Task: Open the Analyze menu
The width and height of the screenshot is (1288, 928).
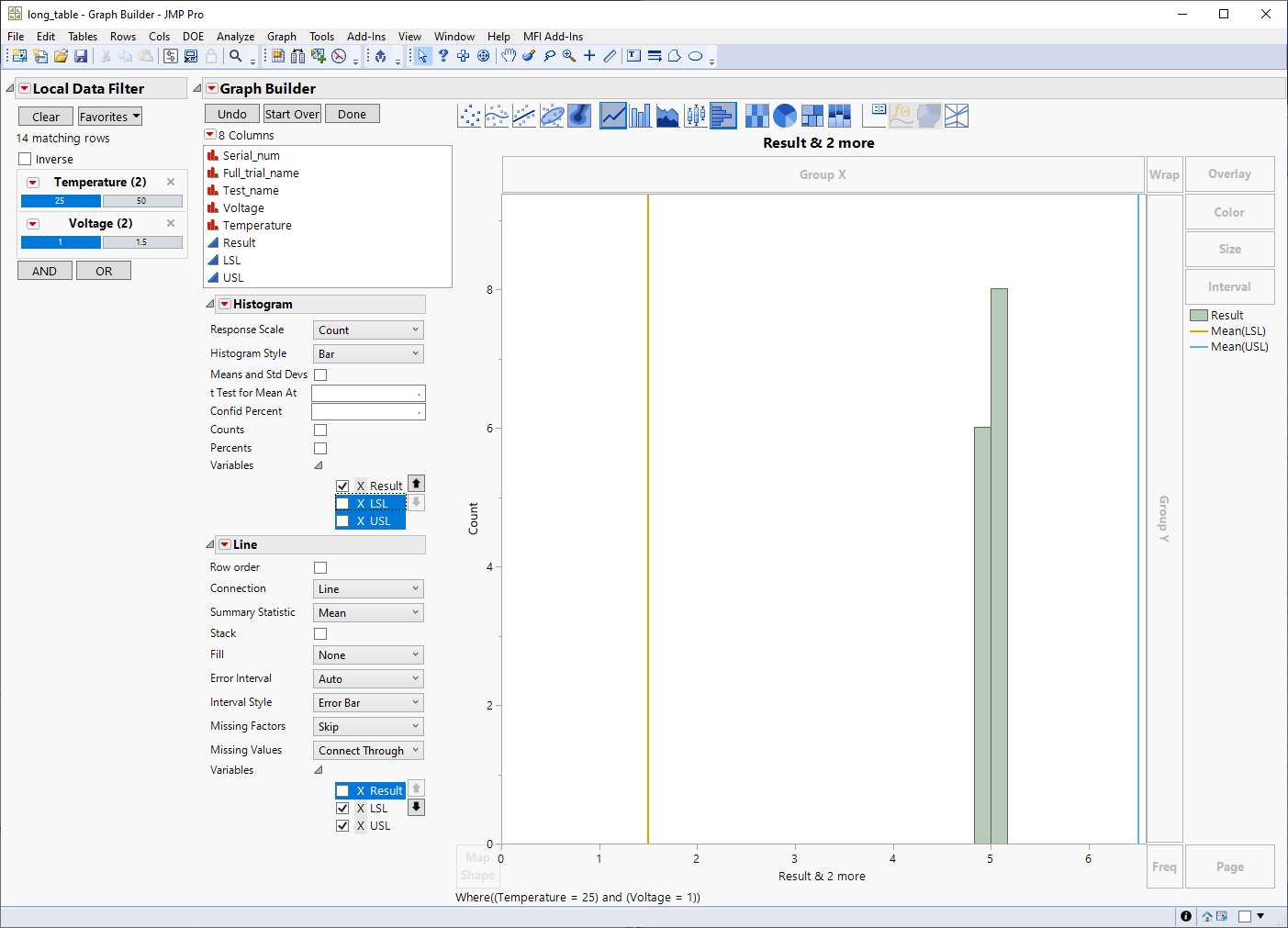Action: (235, 37)
